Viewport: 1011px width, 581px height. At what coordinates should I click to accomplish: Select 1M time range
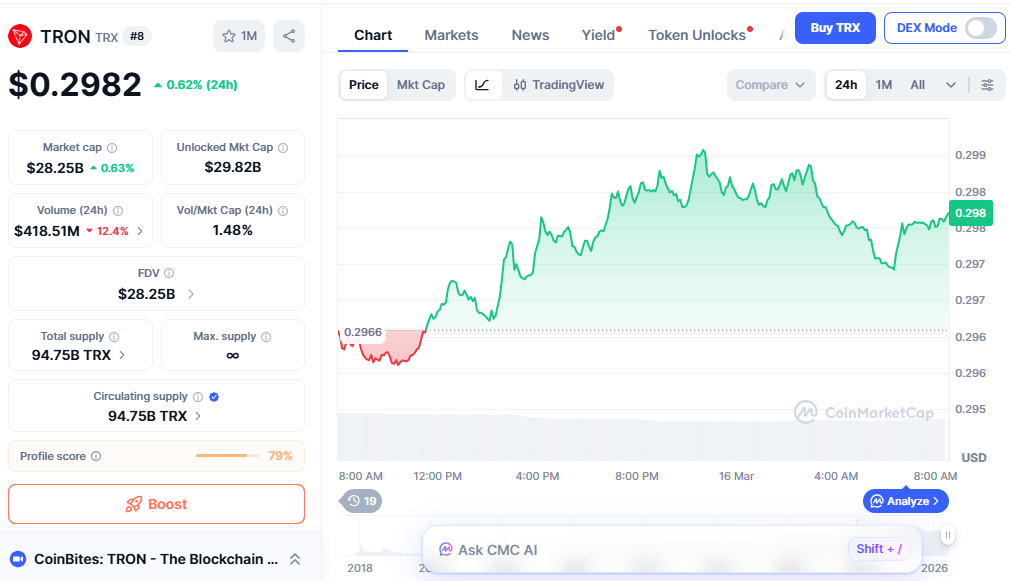click(x=884, y=85)
